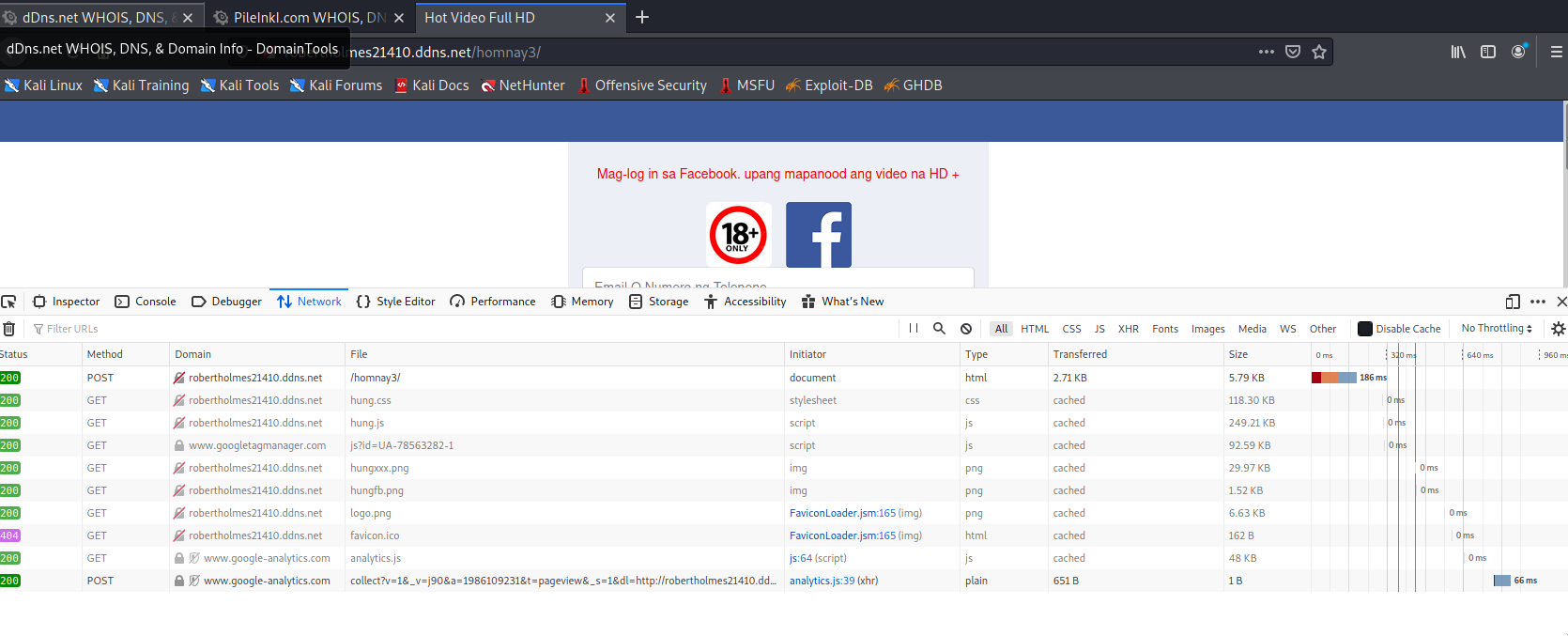
Task: Toggle the sidebar view icon
Action: pyautogui.click(x=1488, y=52)
